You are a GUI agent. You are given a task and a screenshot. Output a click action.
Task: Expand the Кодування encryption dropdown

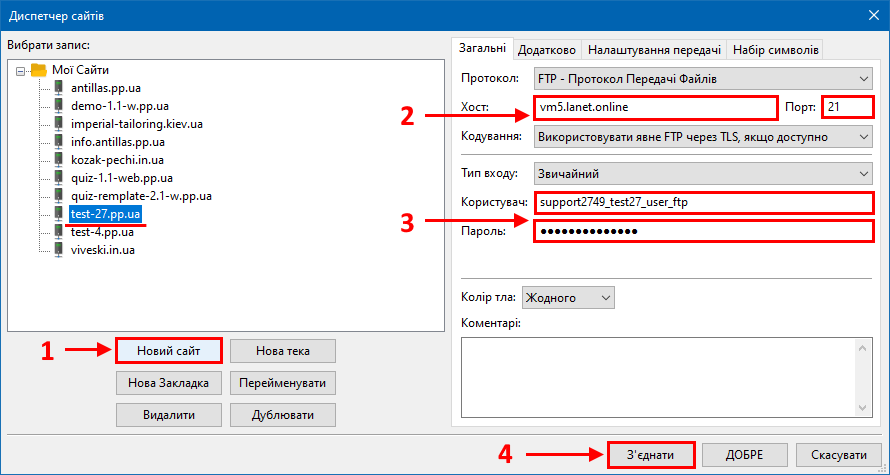(x=863, y=136)
